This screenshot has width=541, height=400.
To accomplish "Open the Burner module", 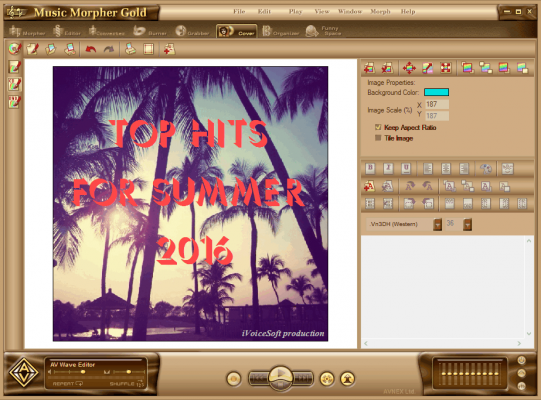I will (x=150, y=31).
